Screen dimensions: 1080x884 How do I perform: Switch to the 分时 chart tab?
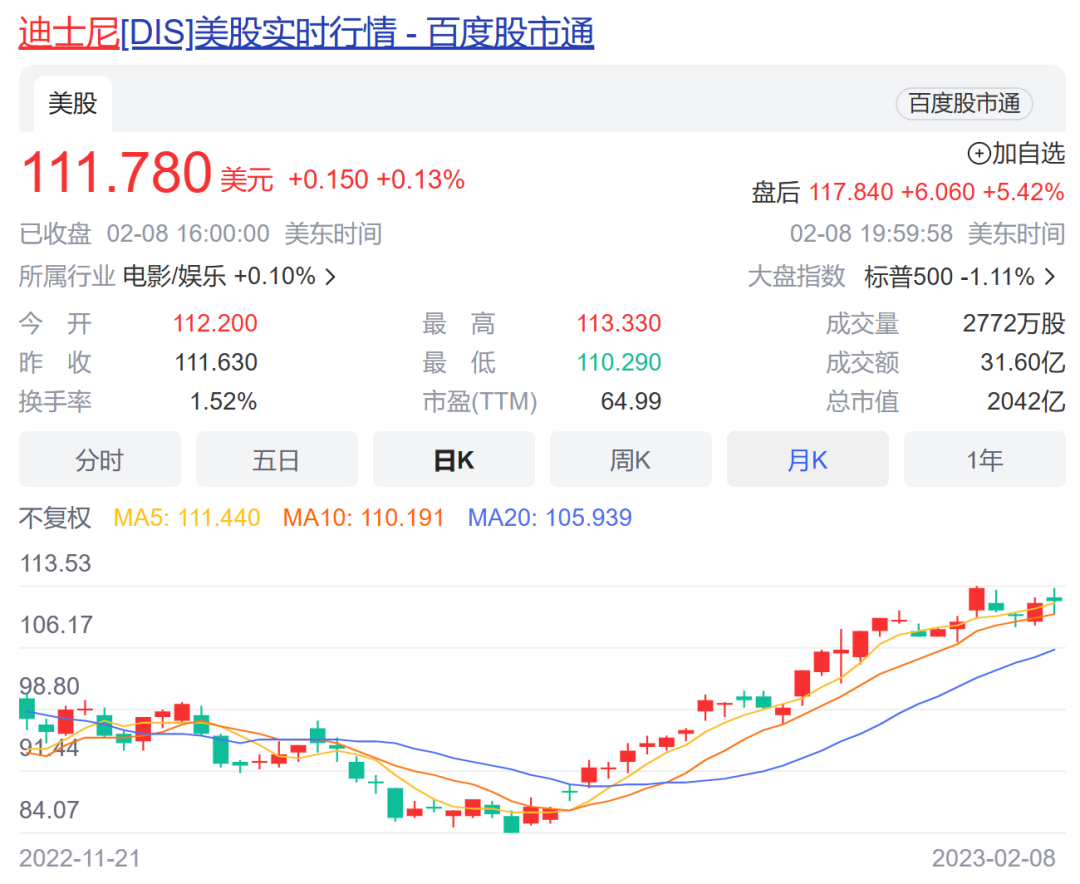tap(100, 460)
